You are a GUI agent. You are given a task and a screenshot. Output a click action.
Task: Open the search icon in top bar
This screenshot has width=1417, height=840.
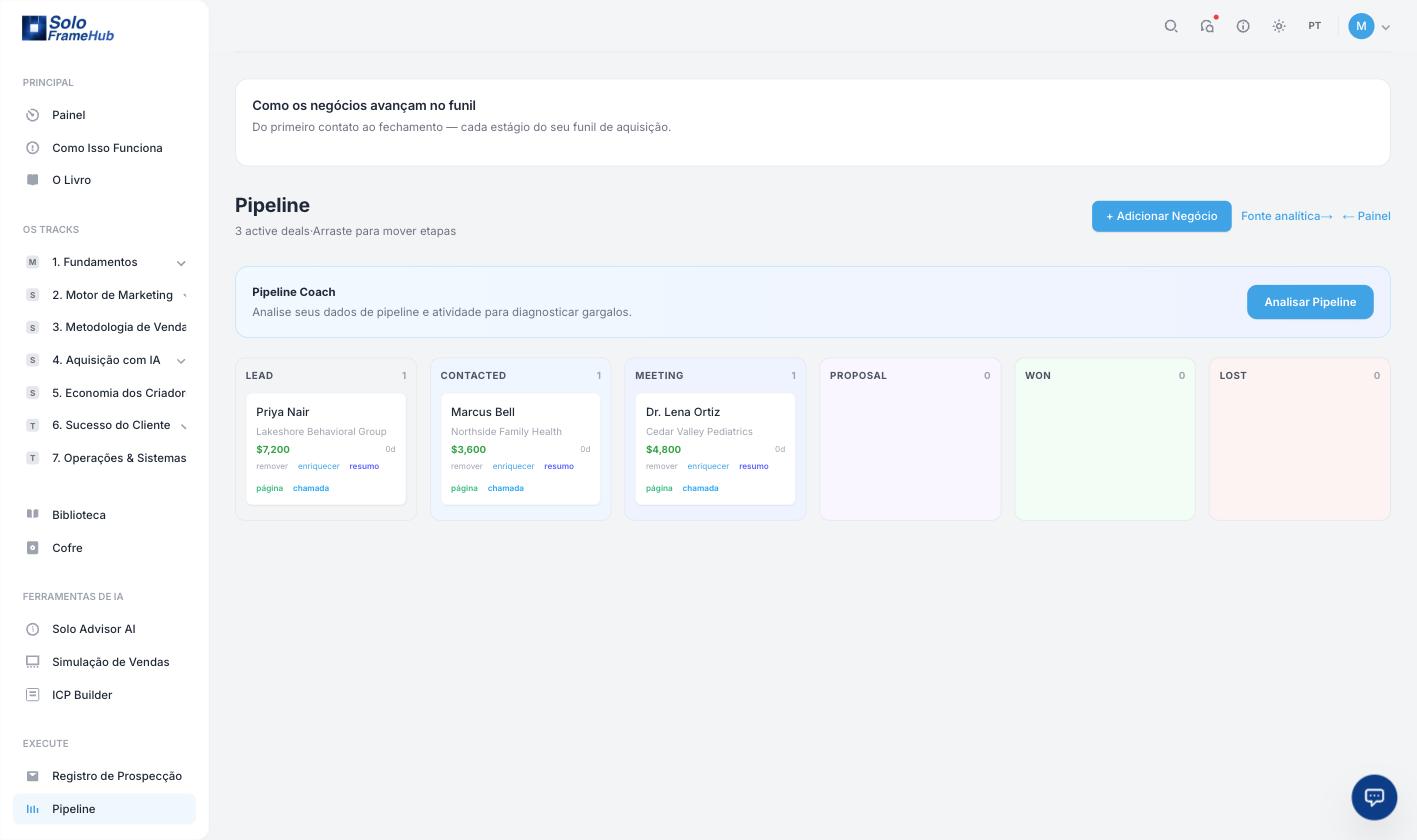tap(1171, 26)
